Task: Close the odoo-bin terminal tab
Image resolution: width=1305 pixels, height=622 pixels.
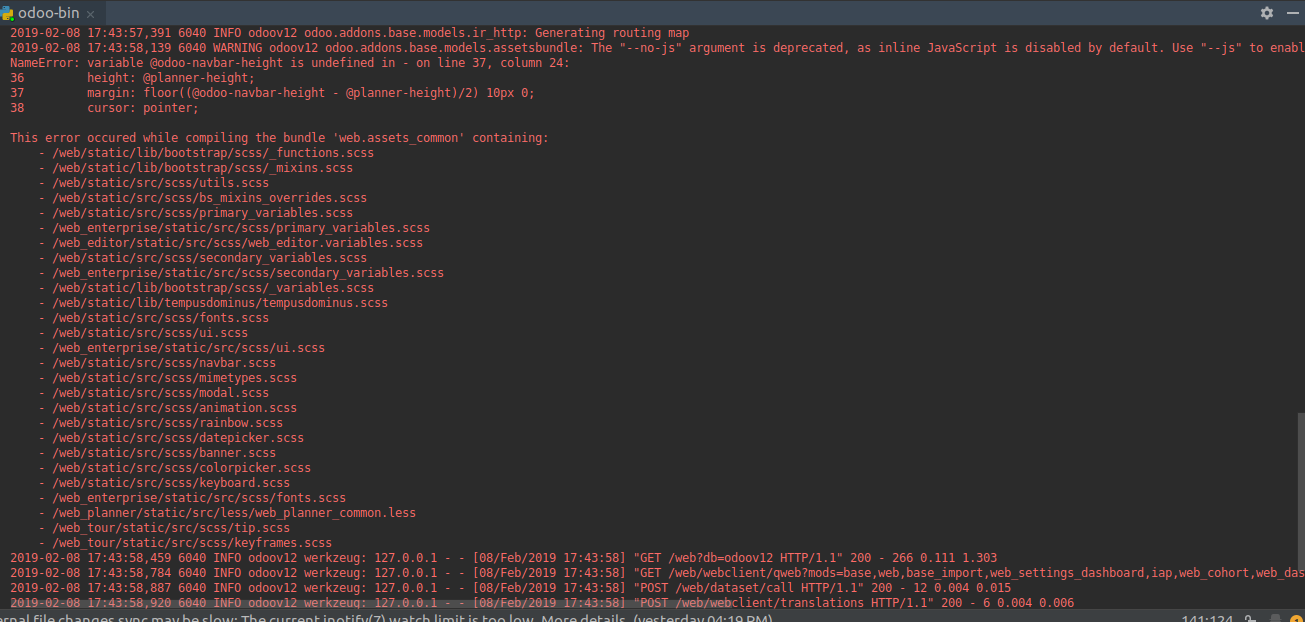Action: click(91, 13)
